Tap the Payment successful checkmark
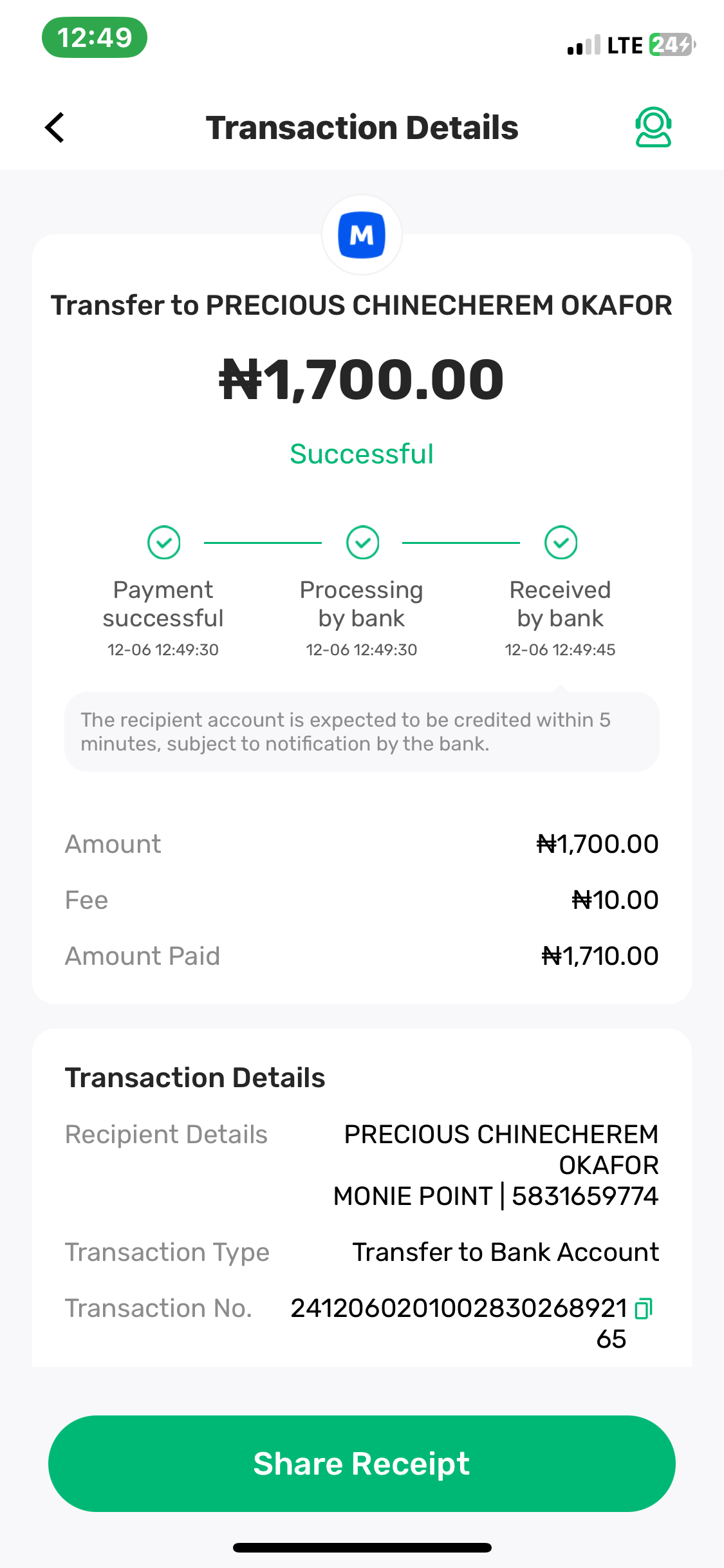The height and width of the screenshot is (1568, 724). (163, 543)
